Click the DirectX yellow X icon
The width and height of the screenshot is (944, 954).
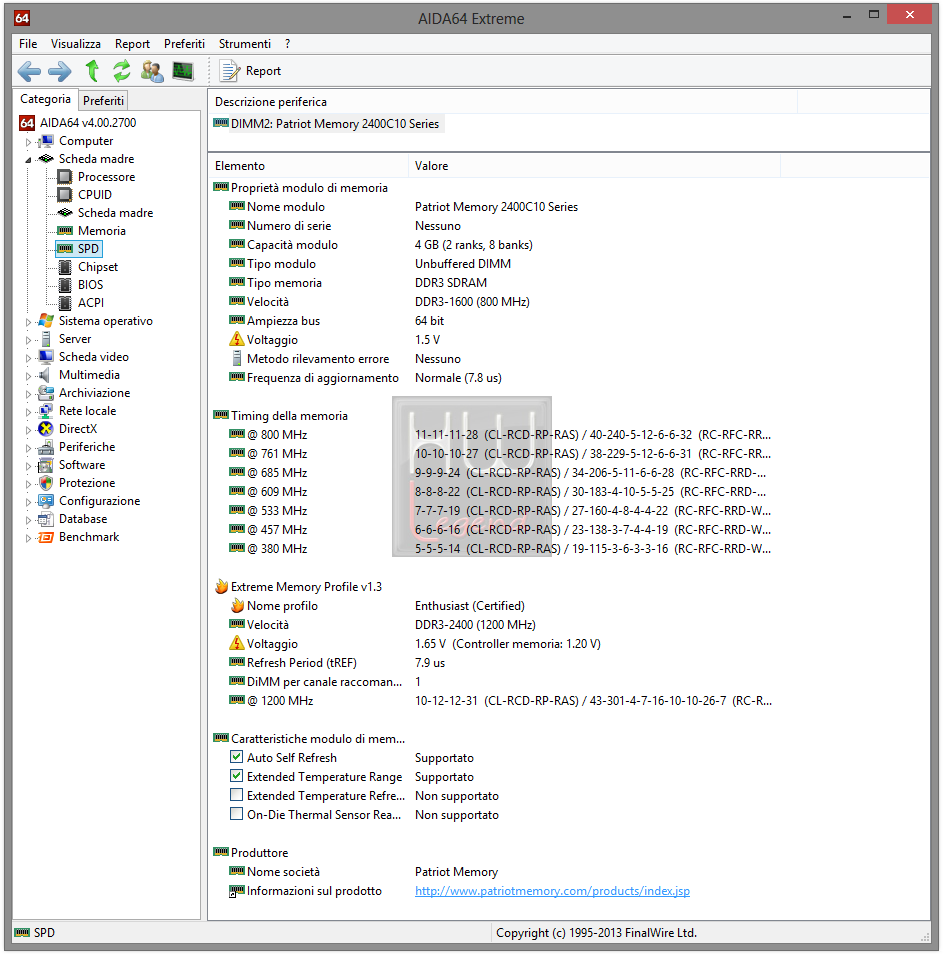[x=46, y=429]
